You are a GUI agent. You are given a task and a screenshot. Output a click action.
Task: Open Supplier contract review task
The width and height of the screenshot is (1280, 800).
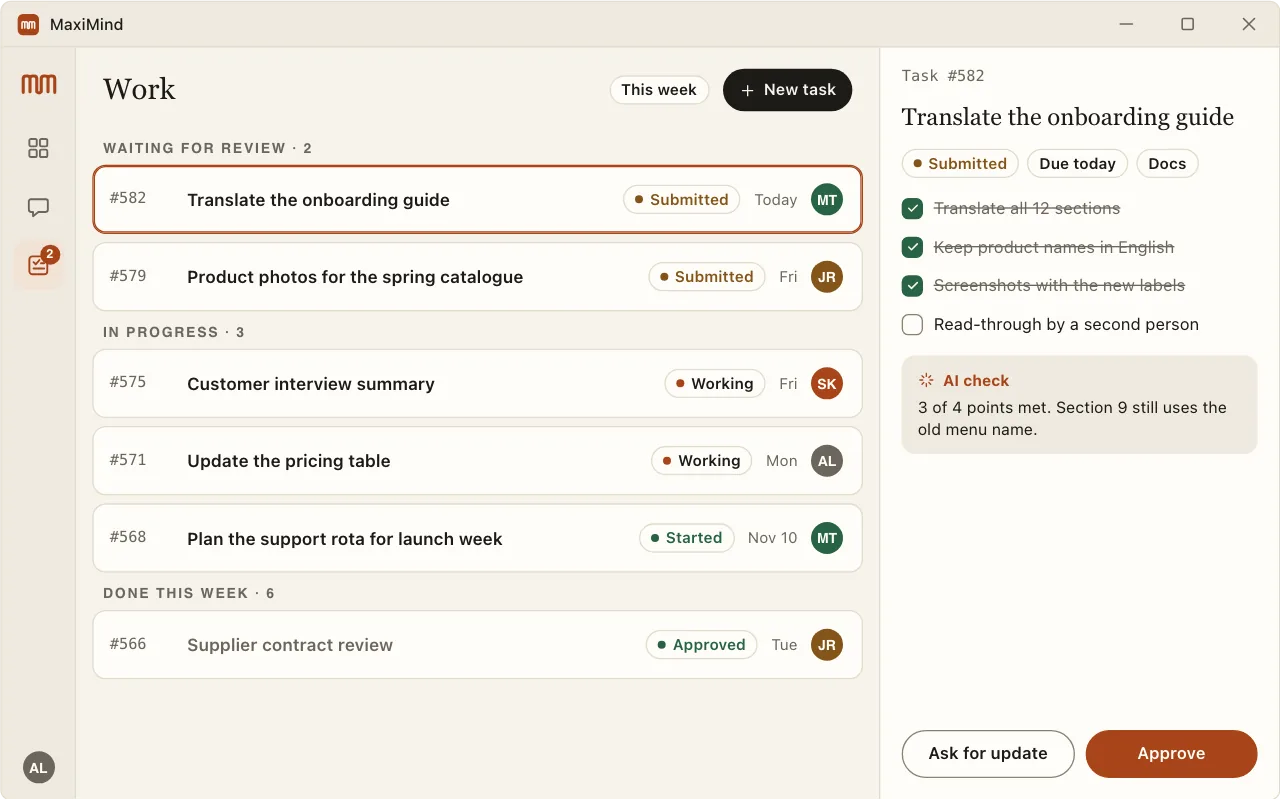[478, 645]
